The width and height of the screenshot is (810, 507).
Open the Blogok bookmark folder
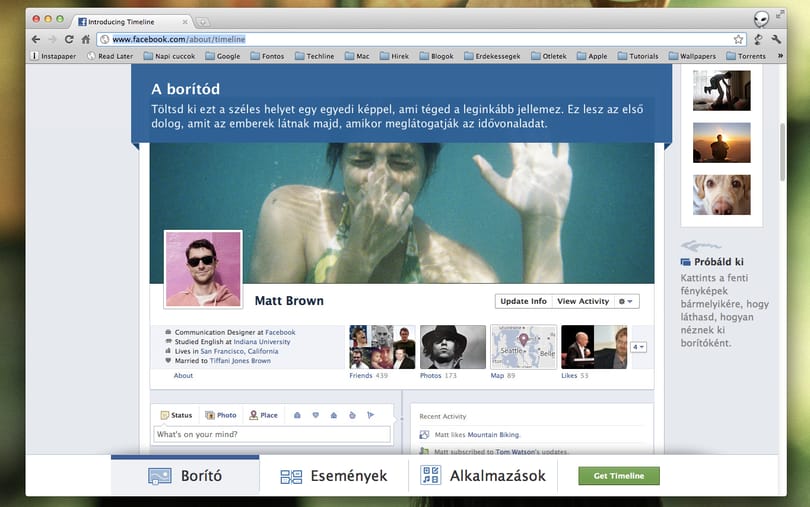437,56
